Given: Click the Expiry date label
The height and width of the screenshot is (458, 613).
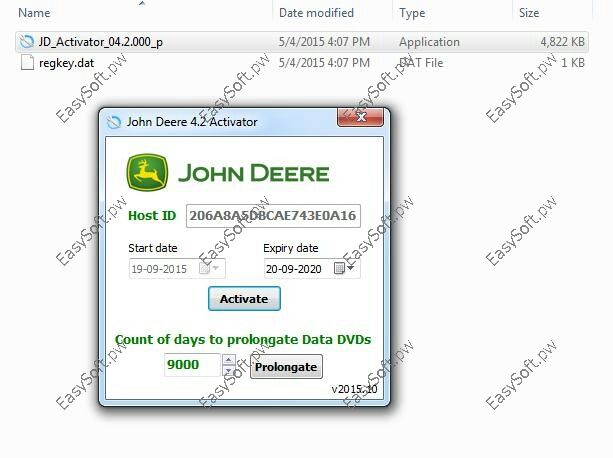Looking at the screenshot, I should coord(290,248).
